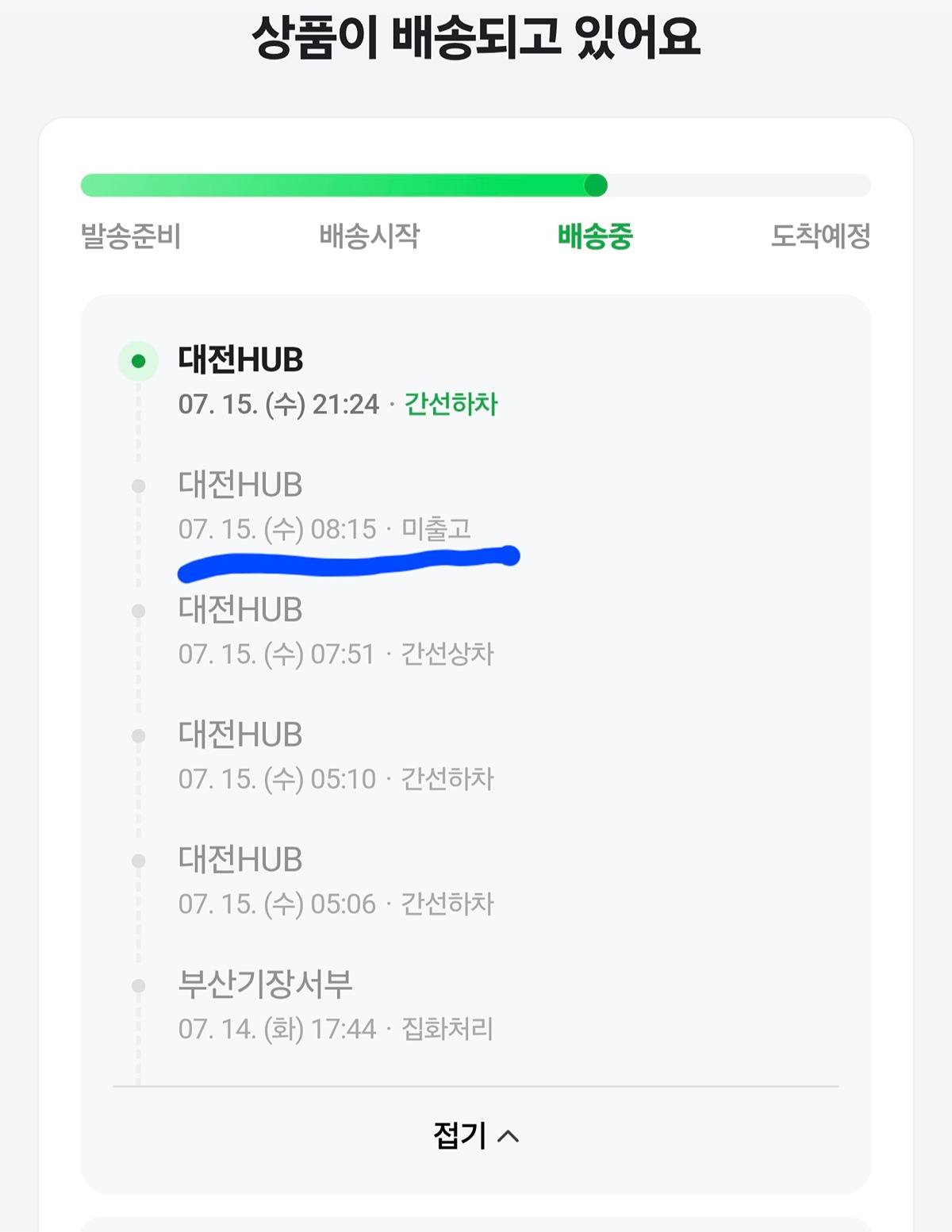Screen dimensions: 952x1232
Task: Click the unfilled gray end of progress bar
Action: [739, 186]
